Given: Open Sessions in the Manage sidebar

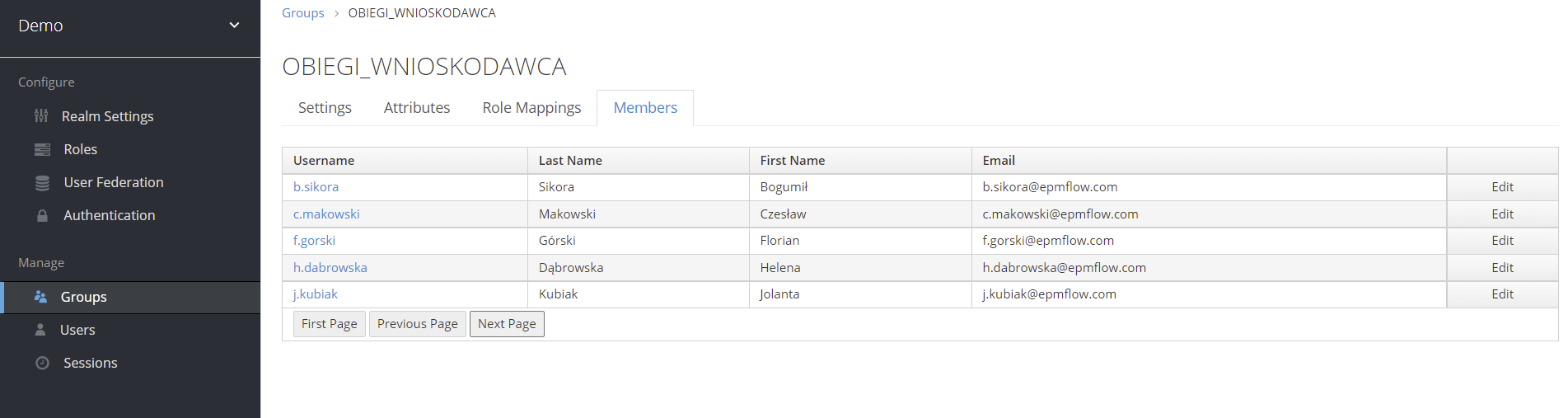Looking at the screenshot, I should [x=90, y=363].
